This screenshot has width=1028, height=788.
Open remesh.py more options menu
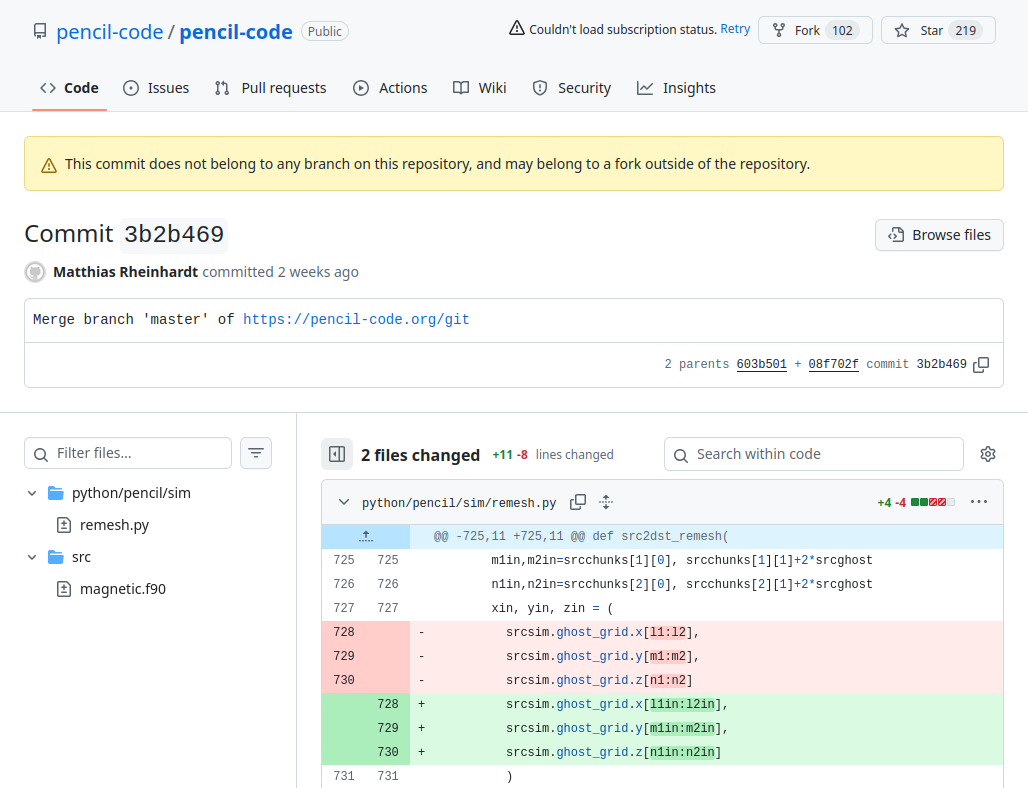click(979, 502)
